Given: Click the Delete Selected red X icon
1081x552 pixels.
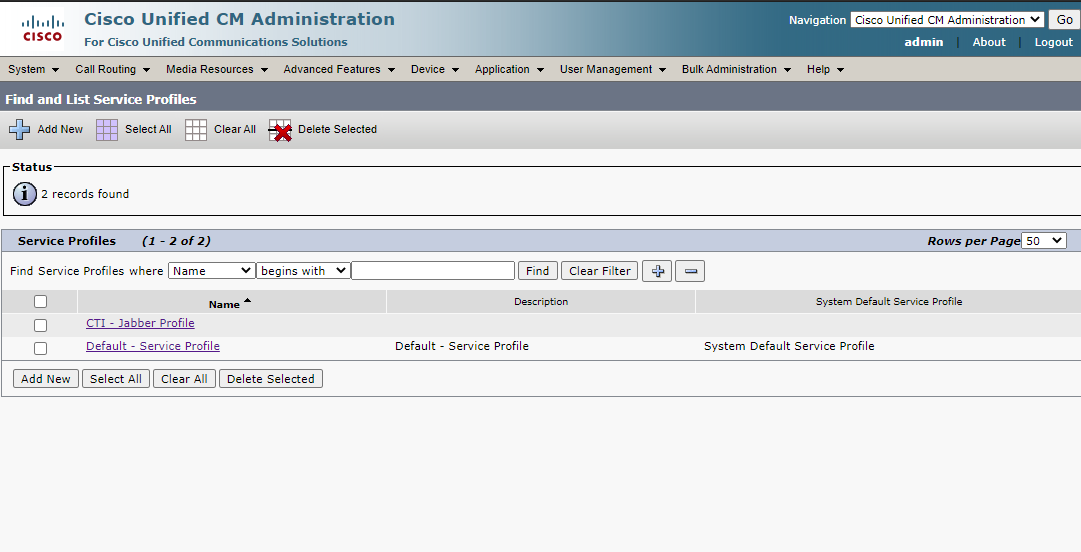Looking at the screenshot, I should click(x=280, y=130).
